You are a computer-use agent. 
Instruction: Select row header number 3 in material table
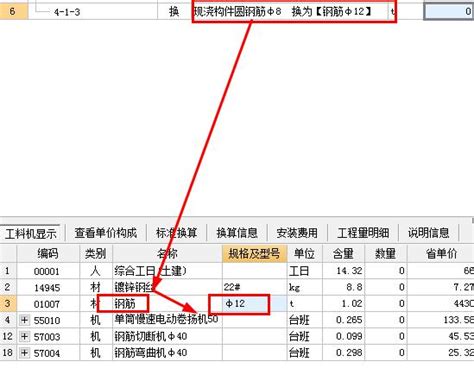coord(8,304)
